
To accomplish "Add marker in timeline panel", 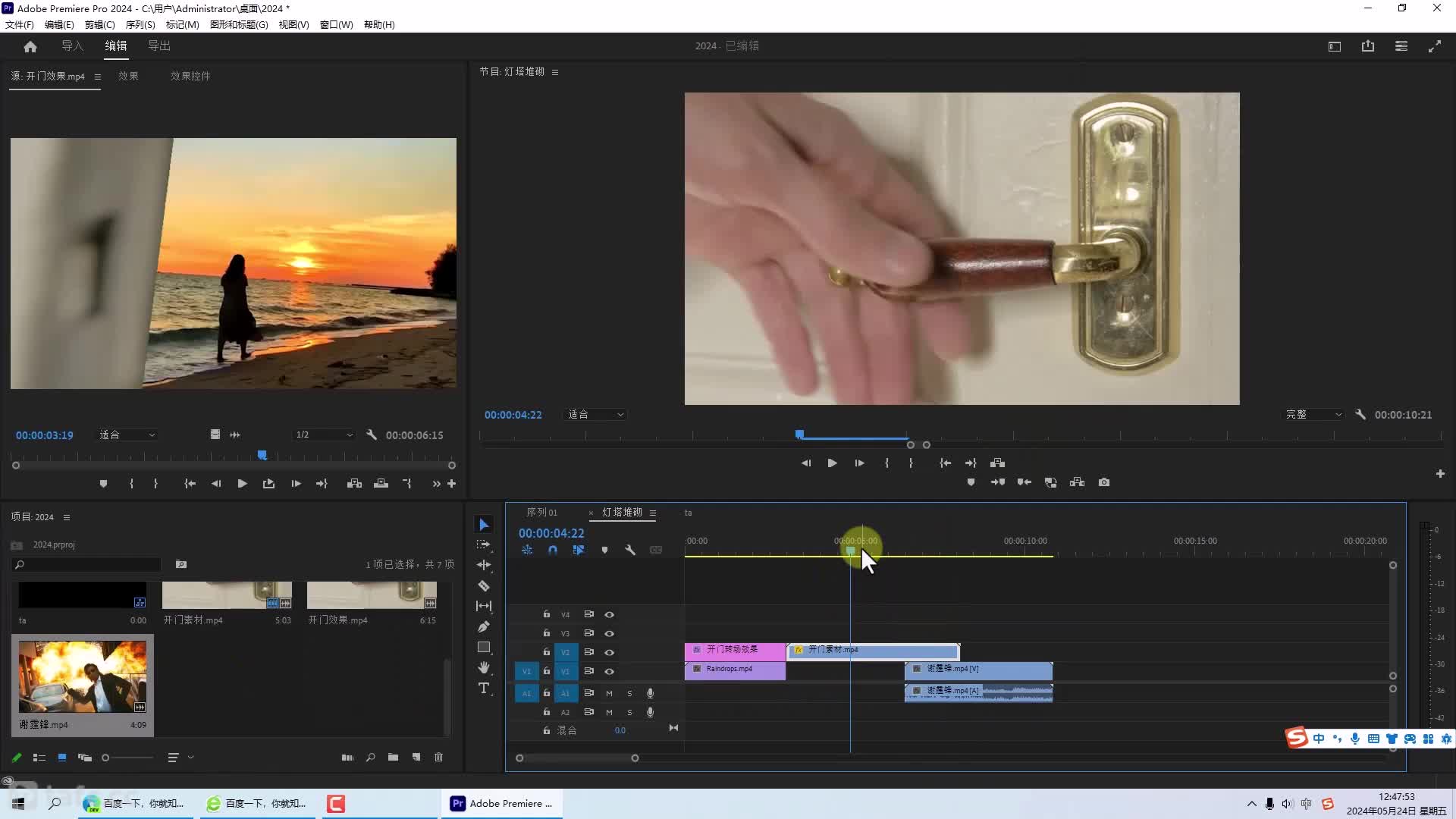I will pyautogui.click(x=604, y=551).
